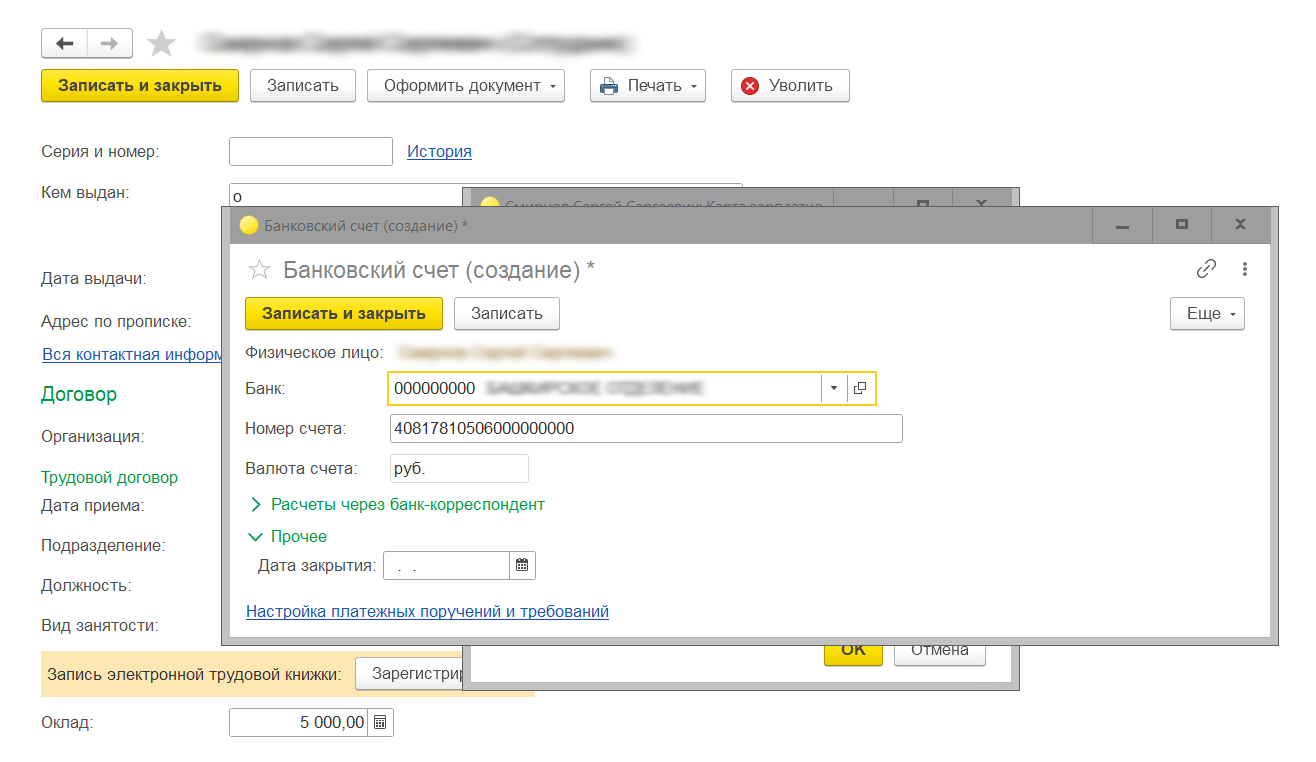1316x762 pixels.
Task: Open selected bank record from Банк field
Action: click(x=860, y=388)
